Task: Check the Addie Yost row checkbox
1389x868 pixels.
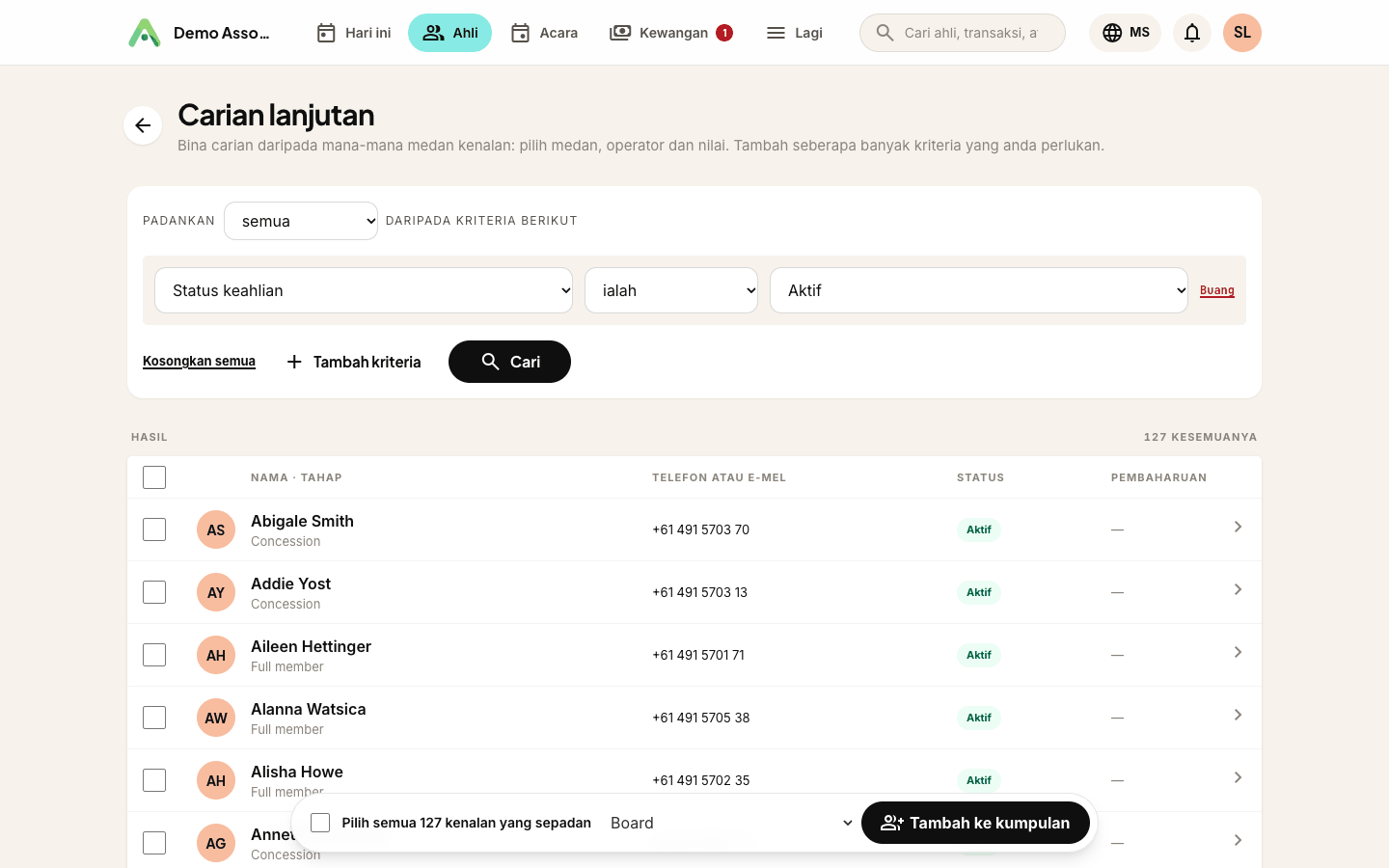Action: tap(154, 592)
